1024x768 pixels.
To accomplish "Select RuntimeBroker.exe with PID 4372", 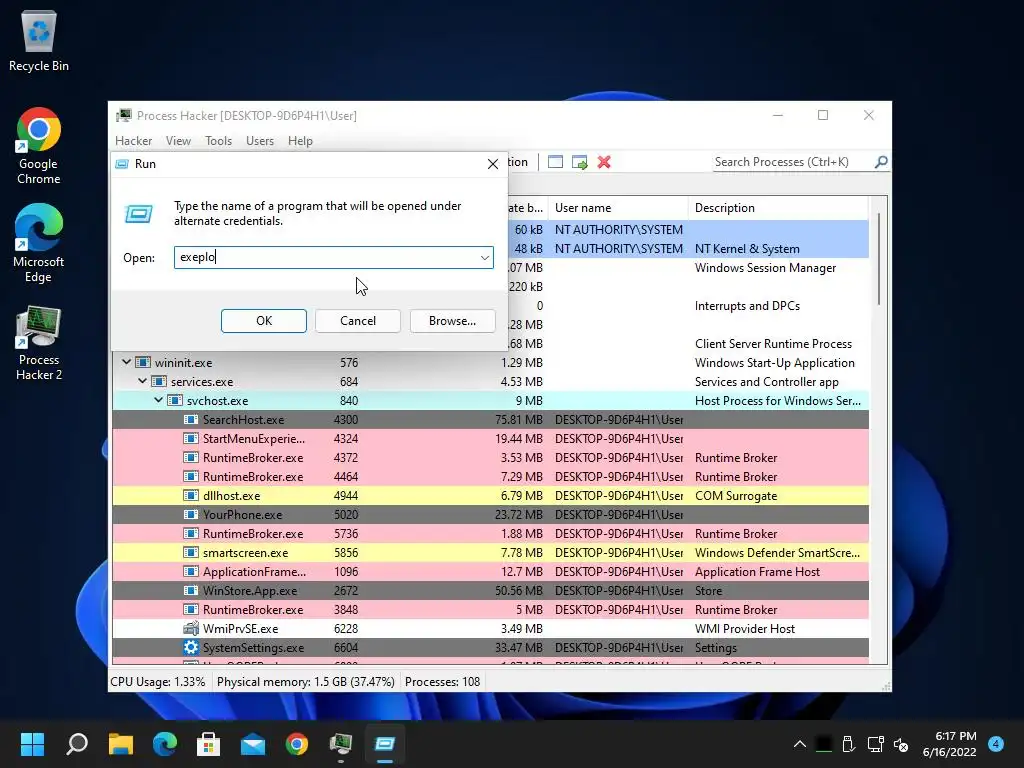I will [x=490, y=457].
